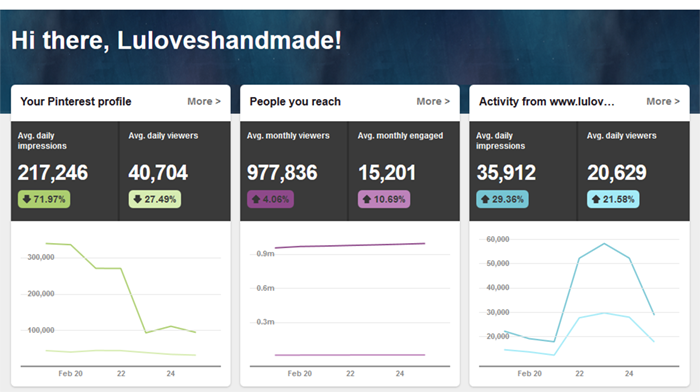Click the 50,000 axis label

tap(498, 263)
